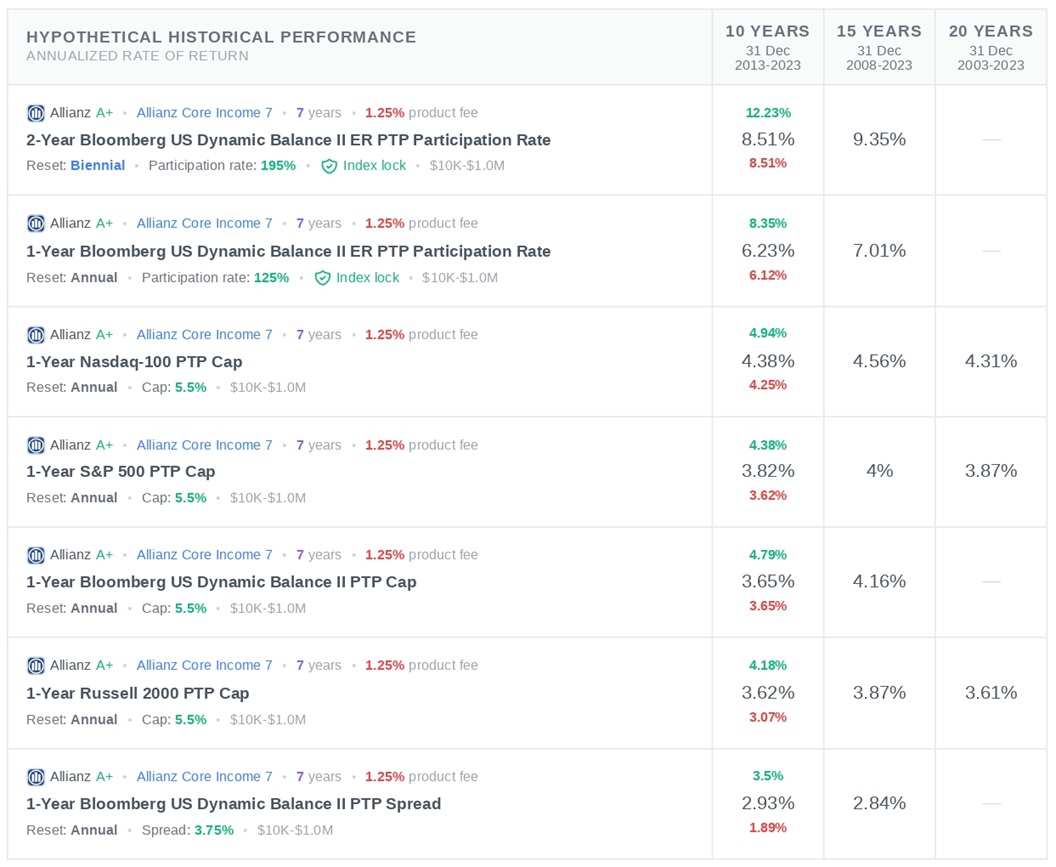The image size is (1056, 867).
Task: Open Allianz Core Income 7 link in the S&P 500 row
Action: 204,445
